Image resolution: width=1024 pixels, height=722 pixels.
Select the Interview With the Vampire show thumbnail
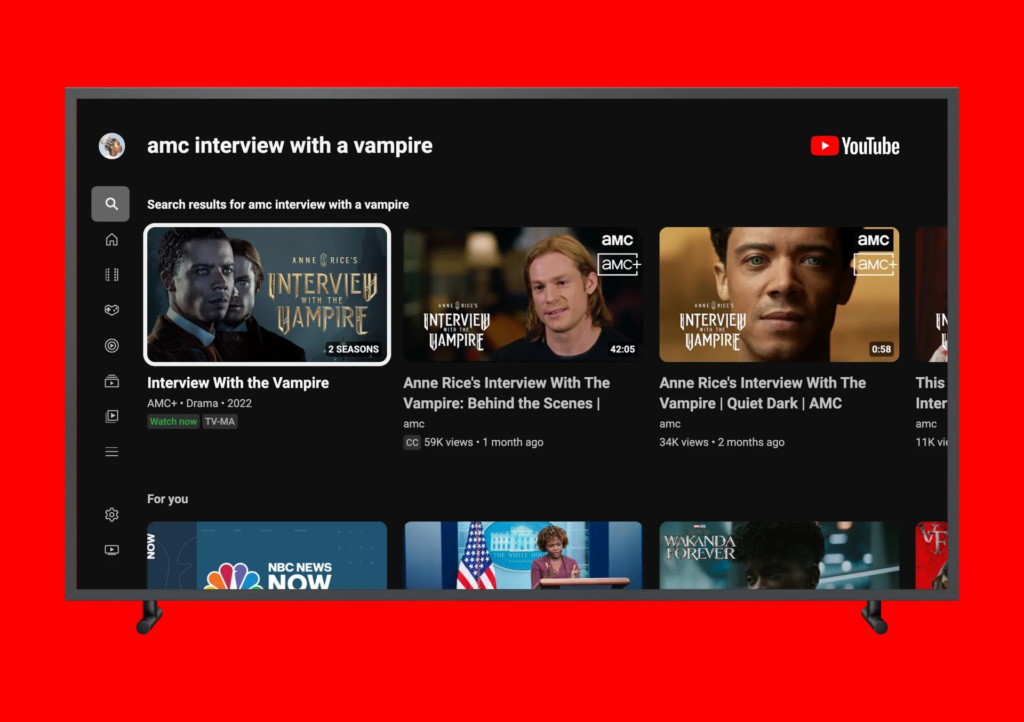(x=267, y=294)
